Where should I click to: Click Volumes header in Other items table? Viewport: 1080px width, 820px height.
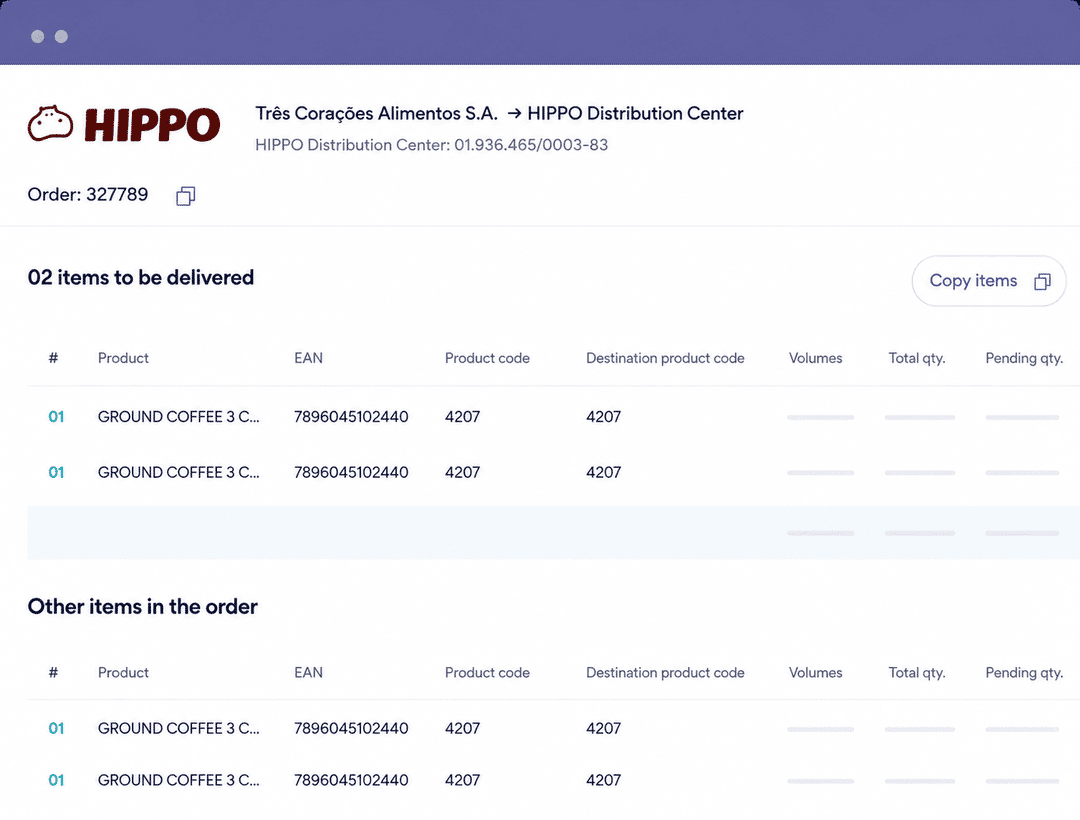(816, 673)
